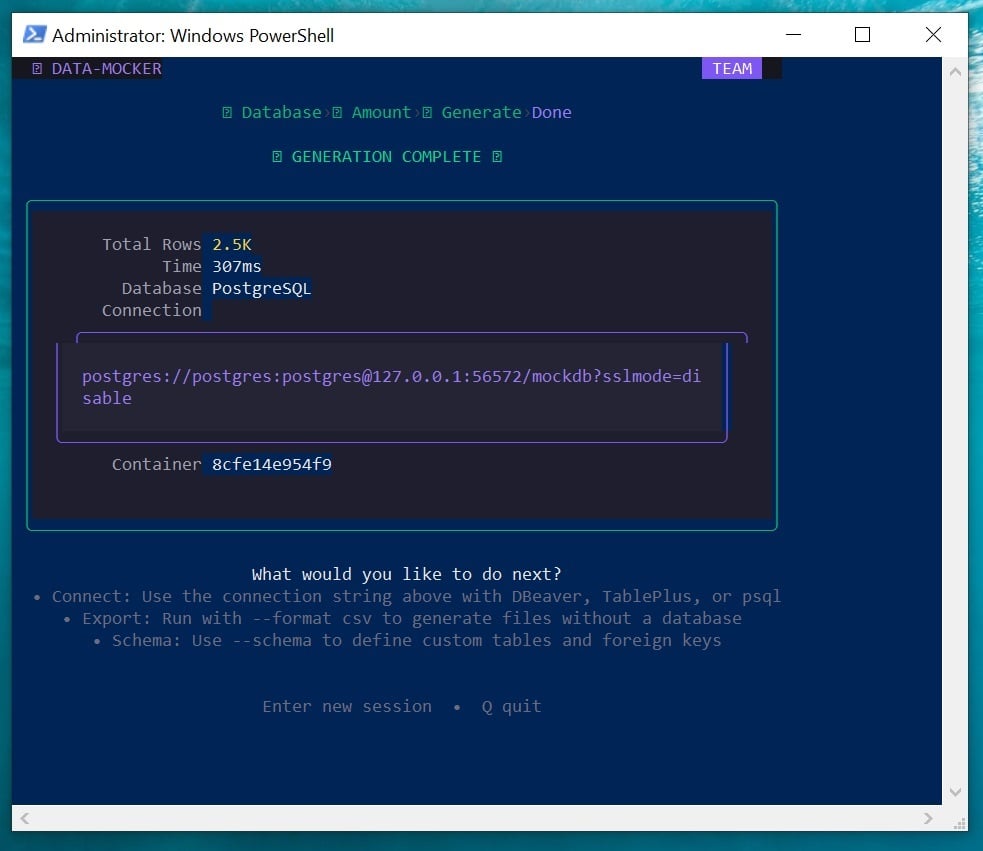Click the horizontal scrollbar left arrow
Screen dimensions: 983x851
25,818
